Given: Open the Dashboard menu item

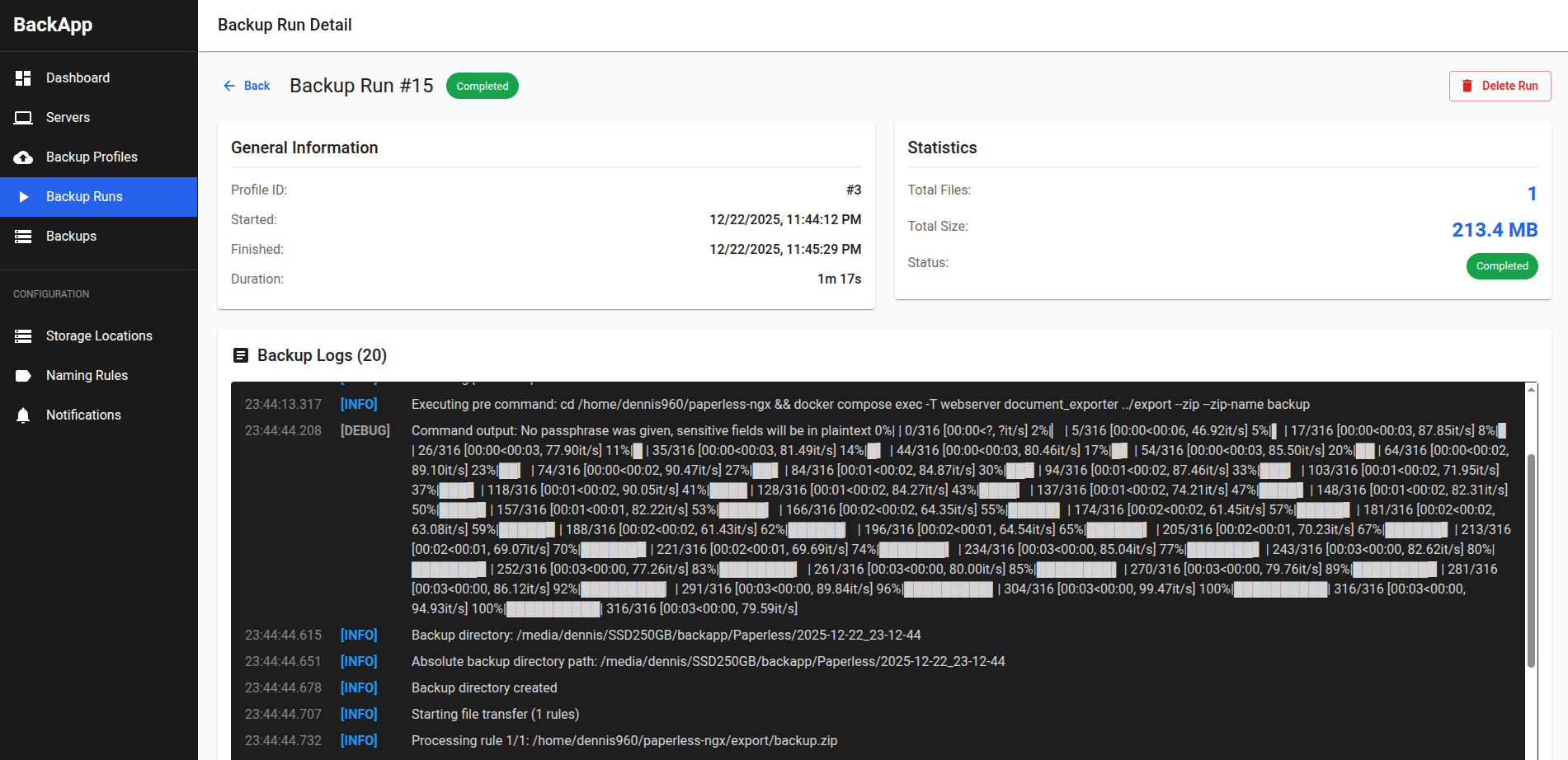Looking at the screenshot, I should click(x=99, y=78).
